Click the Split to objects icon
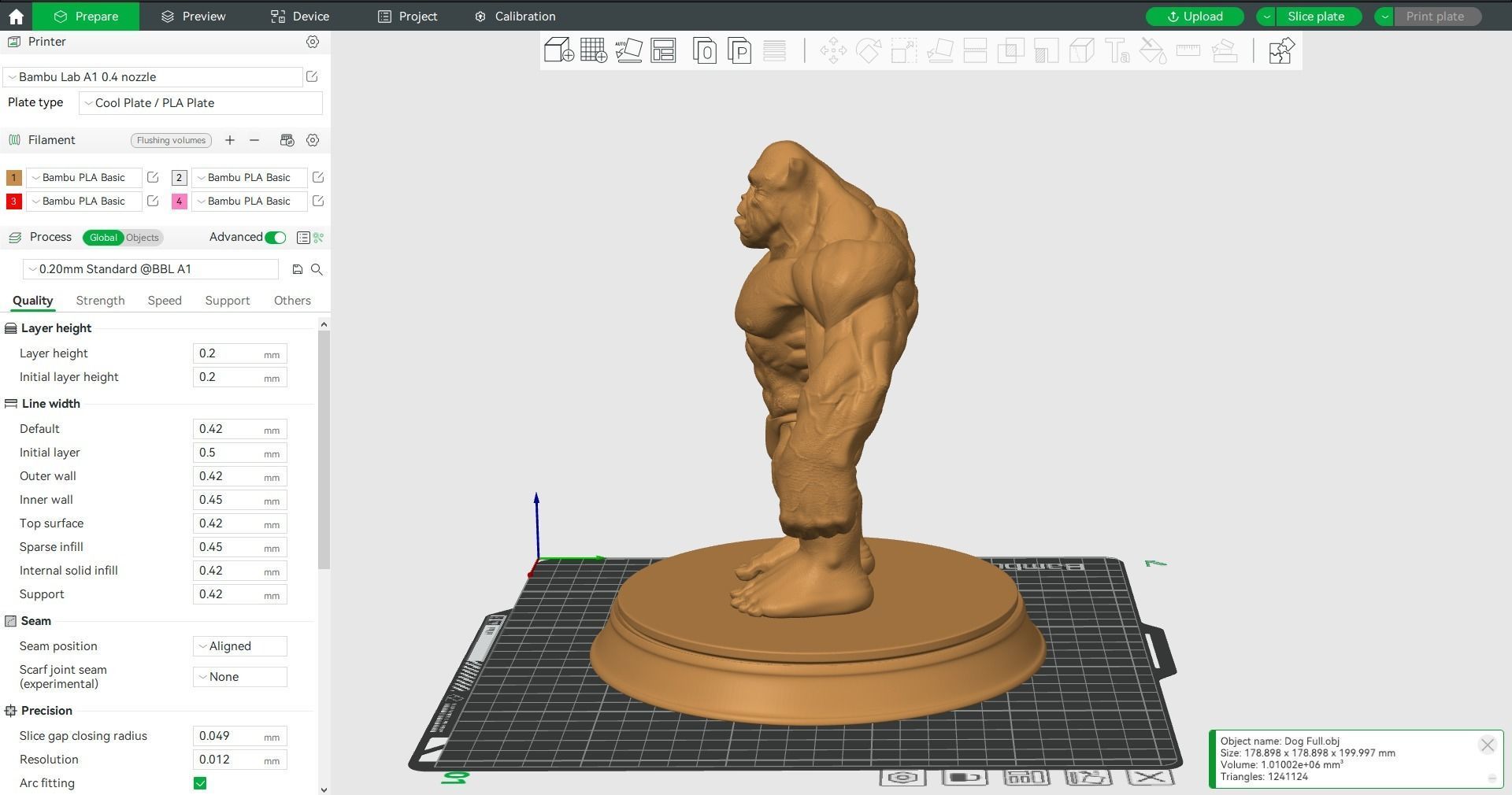This screenshot has width=1512, height=795. tap(705, 50)
